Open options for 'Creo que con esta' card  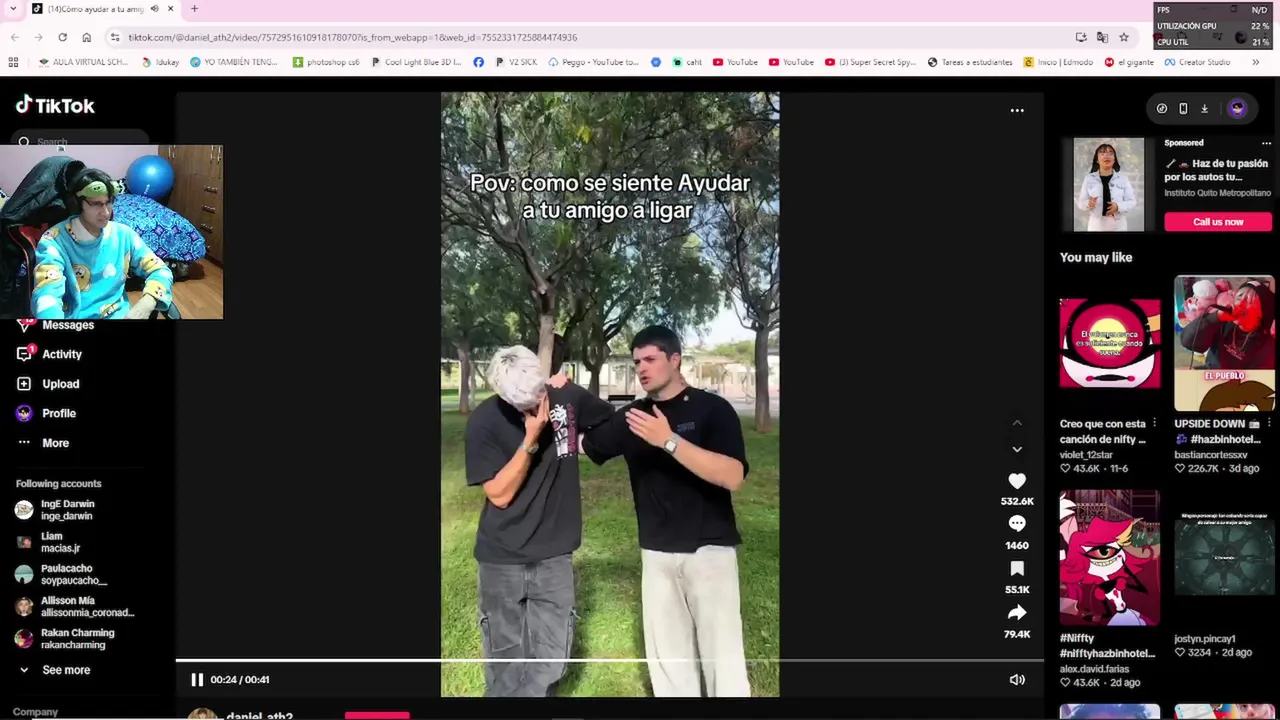[x=1155, y=423]
